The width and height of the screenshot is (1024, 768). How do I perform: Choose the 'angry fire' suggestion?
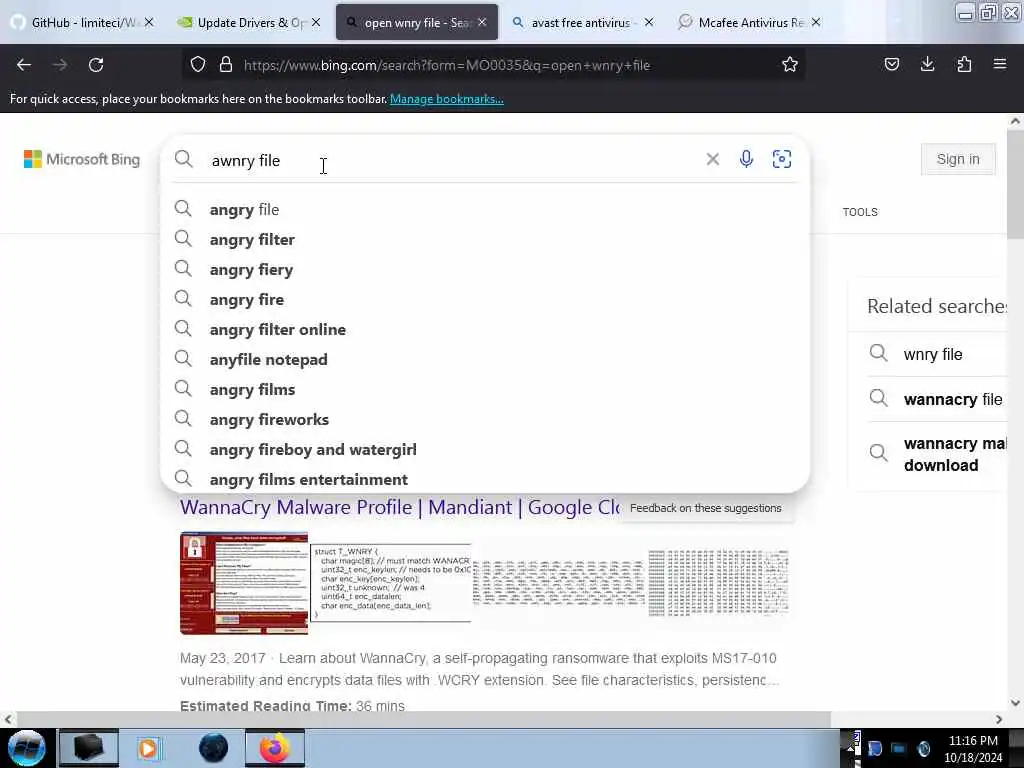(x=485, y=300)
